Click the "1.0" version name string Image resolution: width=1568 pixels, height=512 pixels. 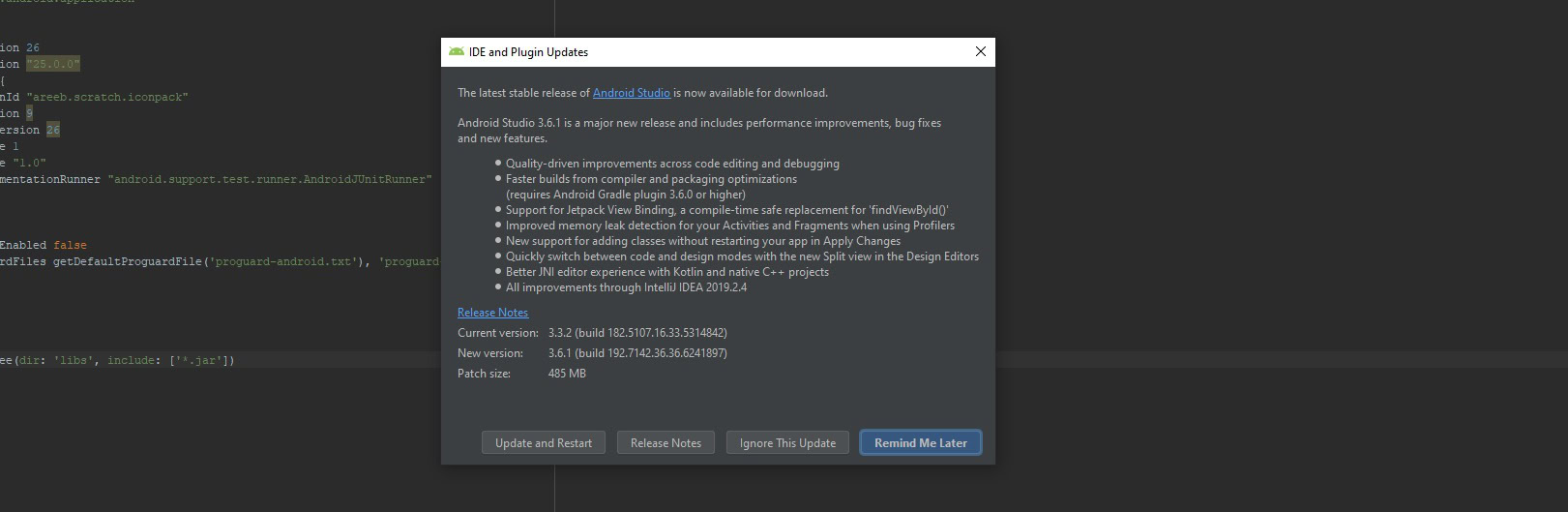pyautogui.click(x=29, y=163)
